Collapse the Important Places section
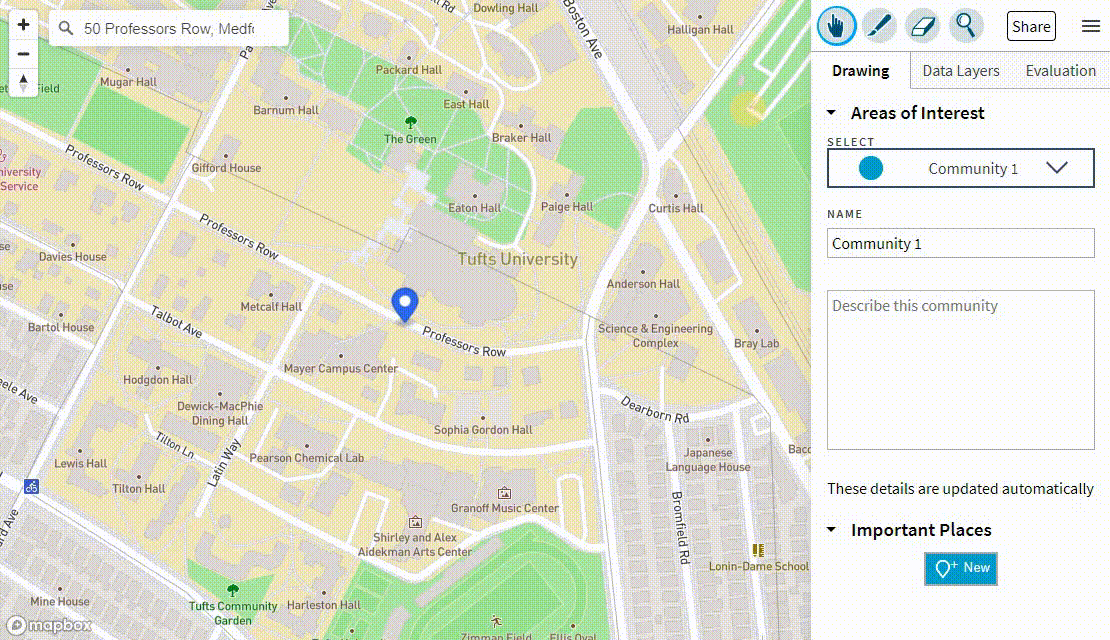 pyautogui.click(x=830, y=530)
